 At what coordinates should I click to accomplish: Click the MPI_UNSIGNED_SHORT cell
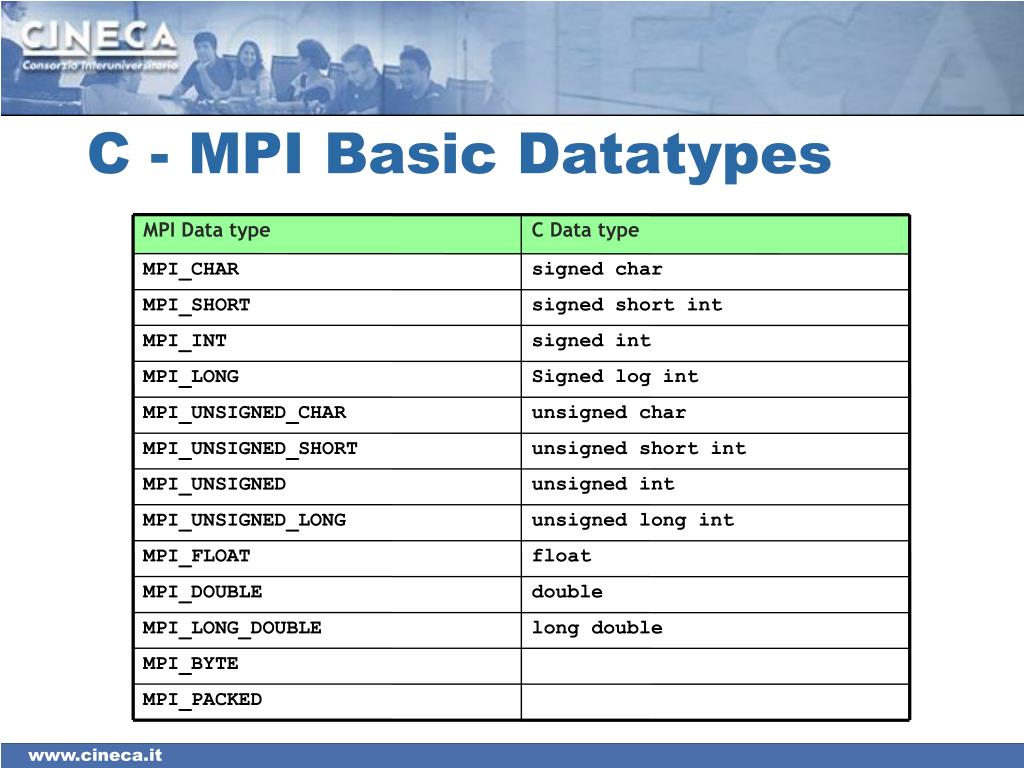coord(327,451)
